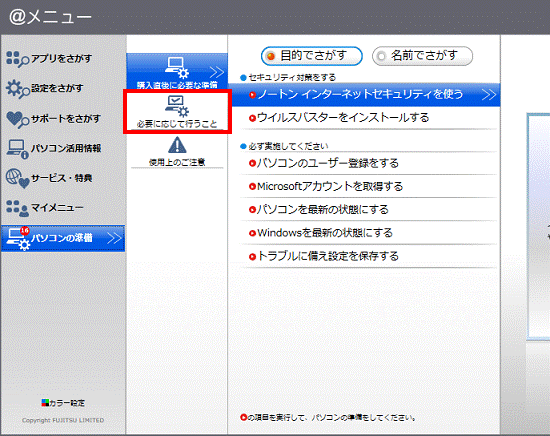Click red bullet beside Windowsを最新の状態にする
The width and height of the screenshot is (550, 436).
click(252, 233)
